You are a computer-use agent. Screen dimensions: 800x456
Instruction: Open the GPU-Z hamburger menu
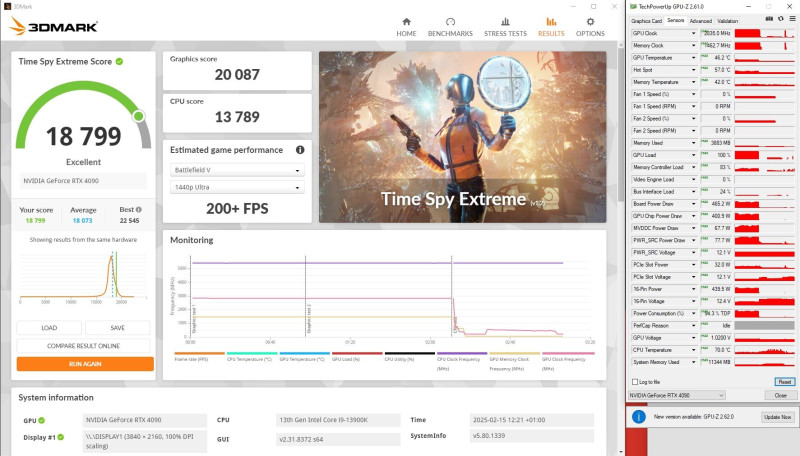point(792,19)
